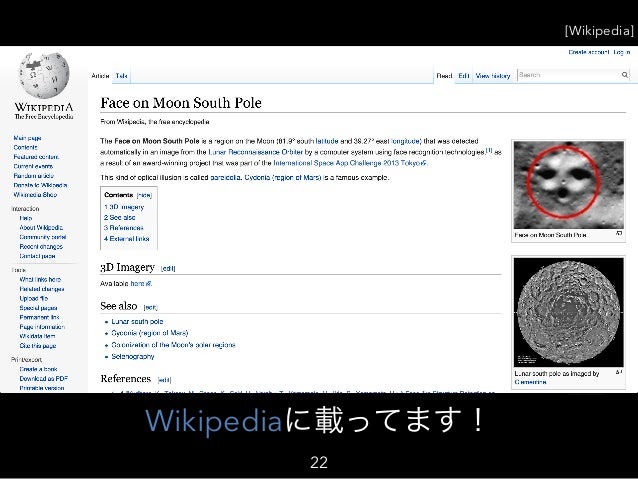Click the Log in link
The height and width of the screenshot is (479, 638).
click(622, 52)
